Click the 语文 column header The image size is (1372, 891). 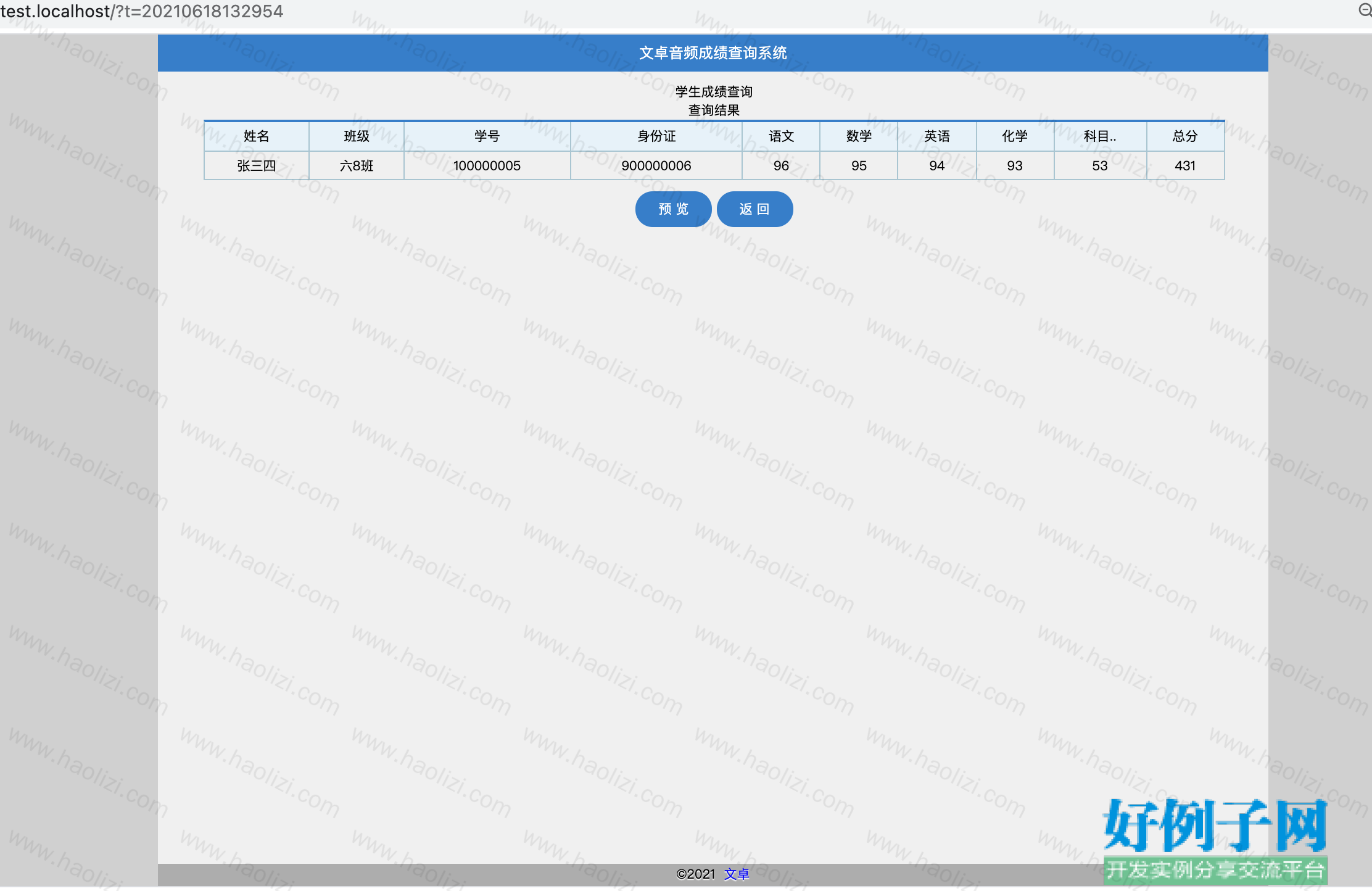pos(781,136)
